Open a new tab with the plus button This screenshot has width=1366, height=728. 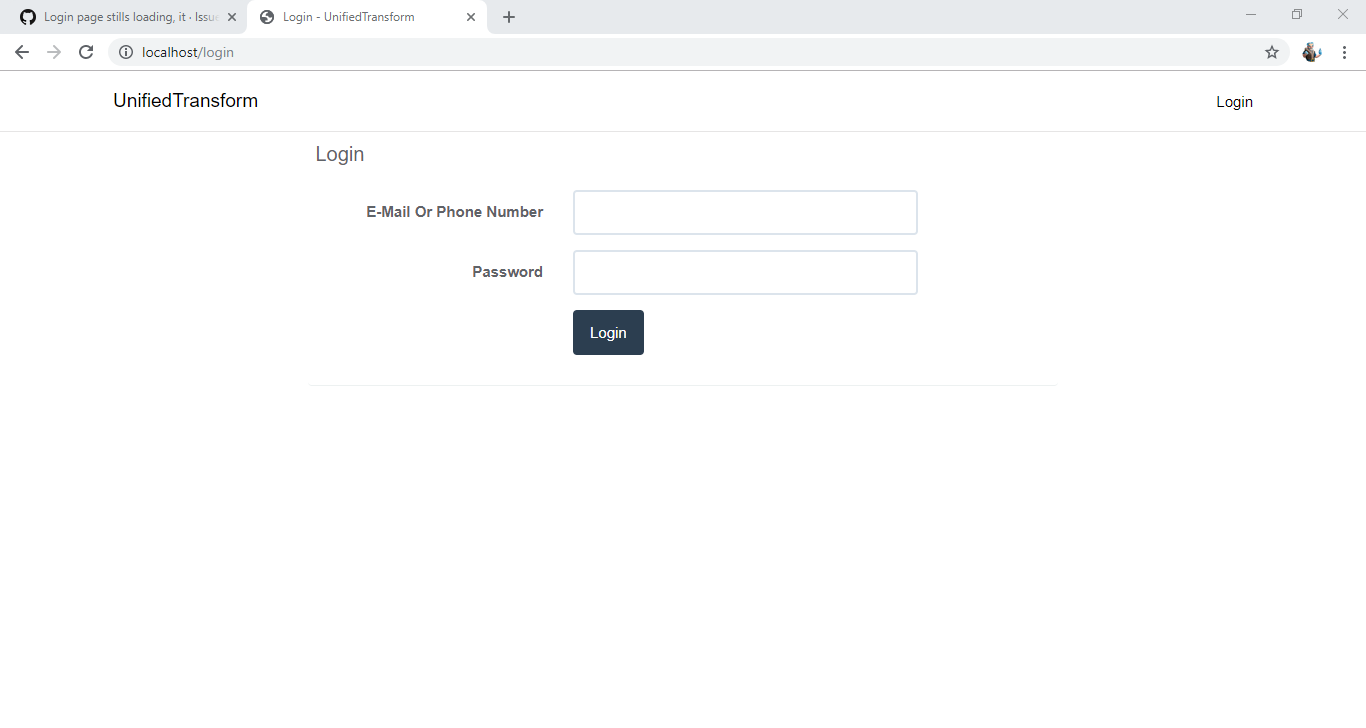pyautogui.click(x=509, y=16)
